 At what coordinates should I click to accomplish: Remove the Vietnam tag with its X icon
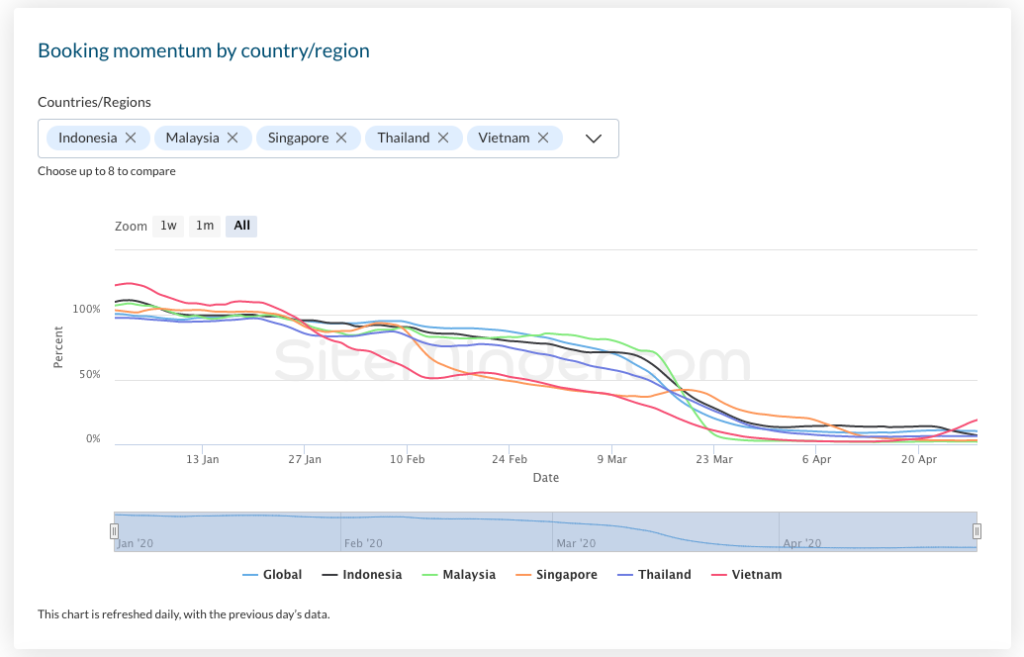543,138
